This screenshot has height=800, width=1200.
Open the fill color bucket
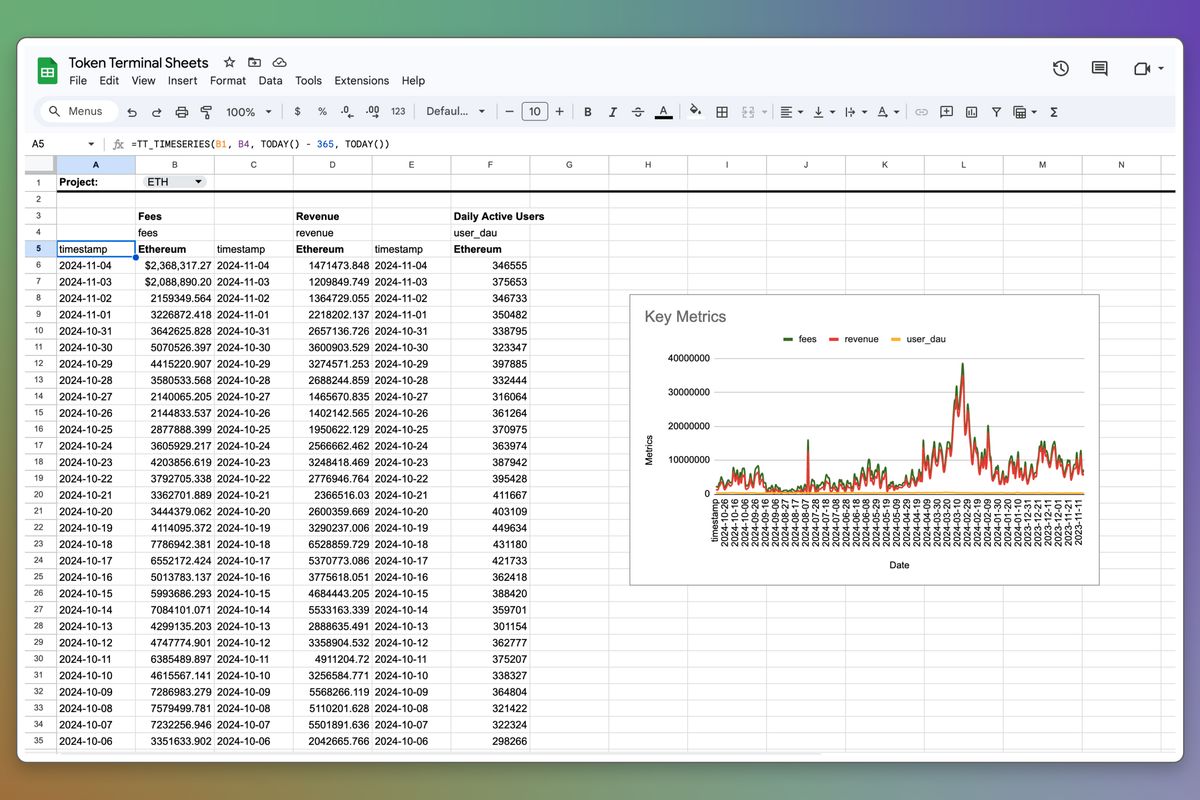click(697, 112)
